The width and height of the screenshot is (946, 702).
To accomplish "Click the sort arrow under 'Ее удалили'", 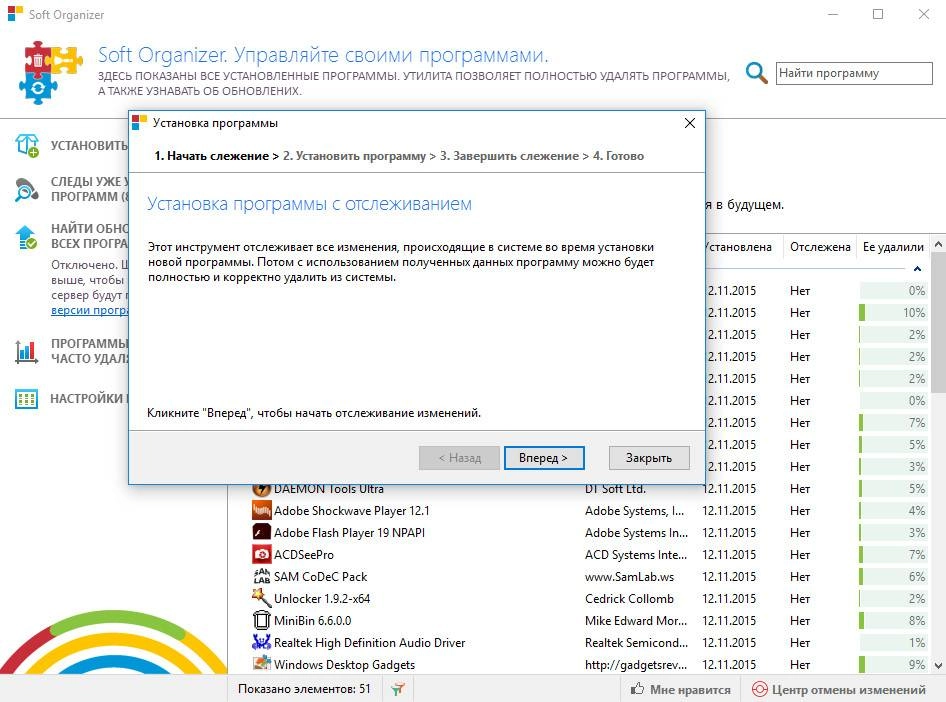I will tap(917, 268).
